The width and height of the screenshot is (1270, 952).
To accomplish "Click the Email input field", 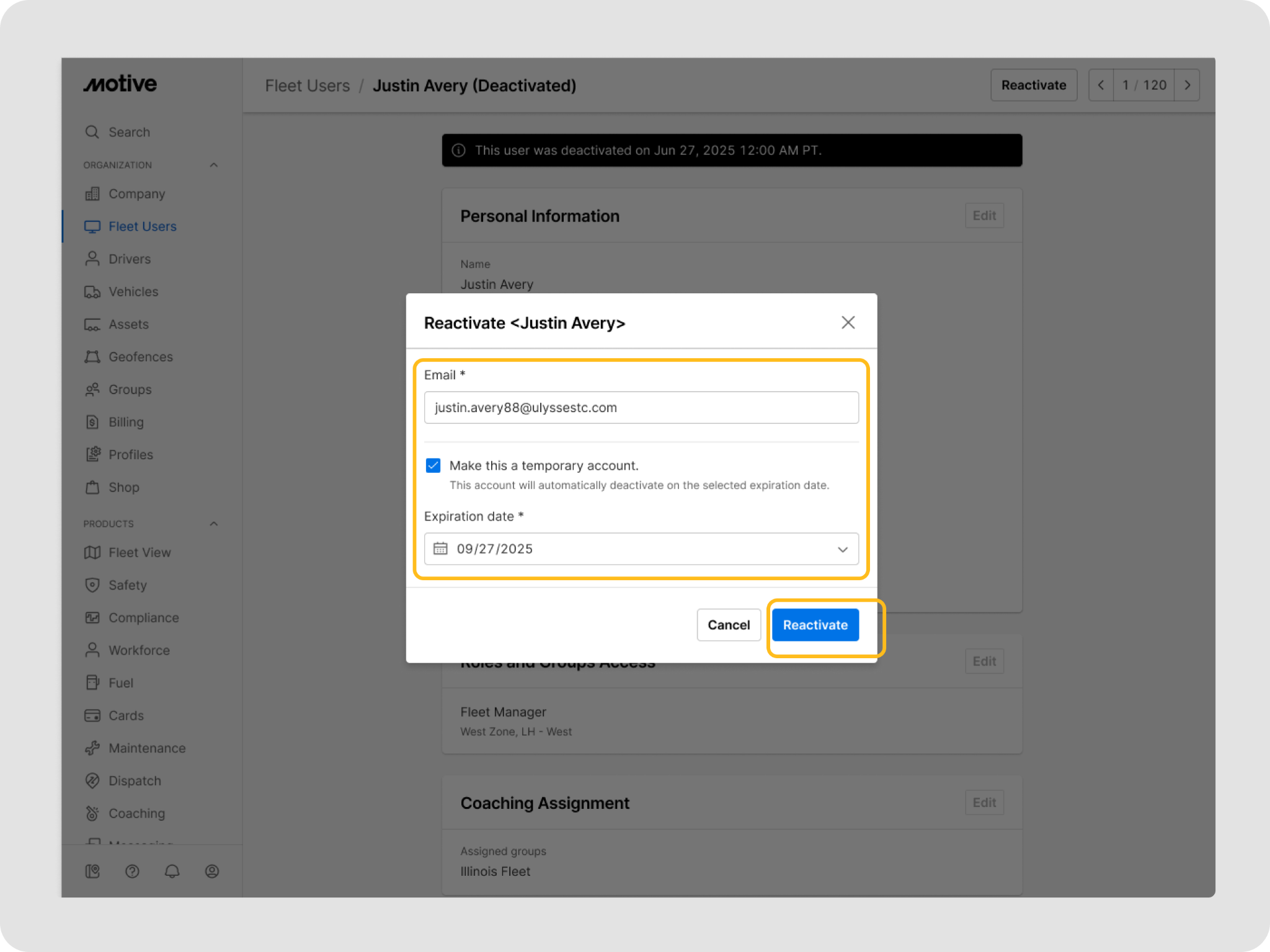I will (641, 408).
